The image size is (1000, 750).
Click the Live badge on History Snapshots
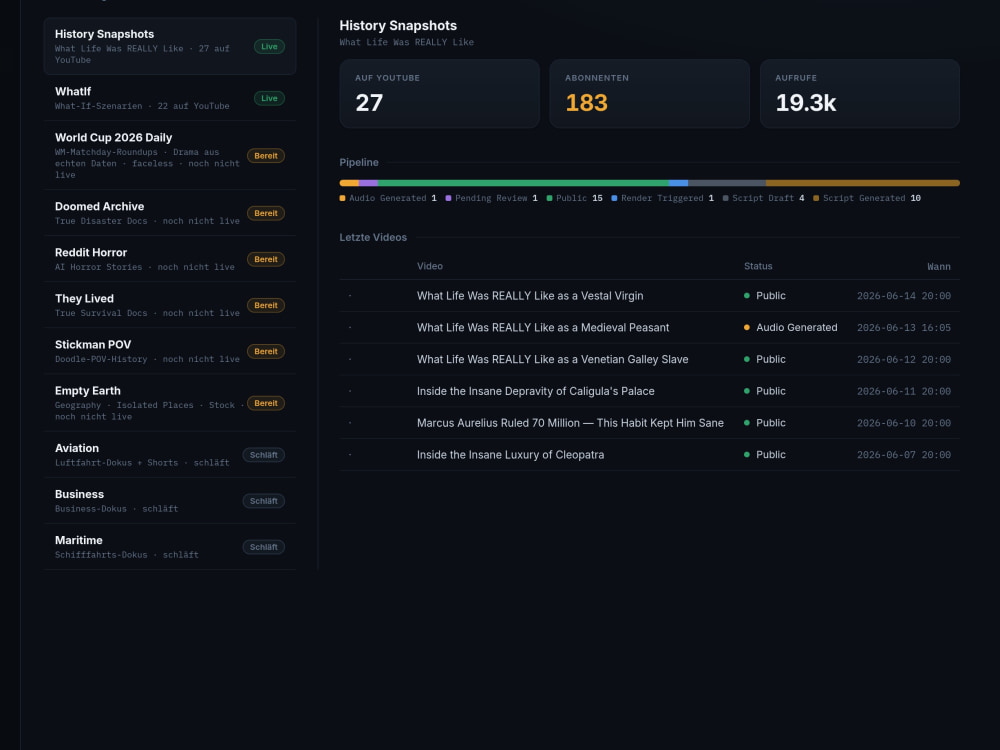click(x=269, y=47)
